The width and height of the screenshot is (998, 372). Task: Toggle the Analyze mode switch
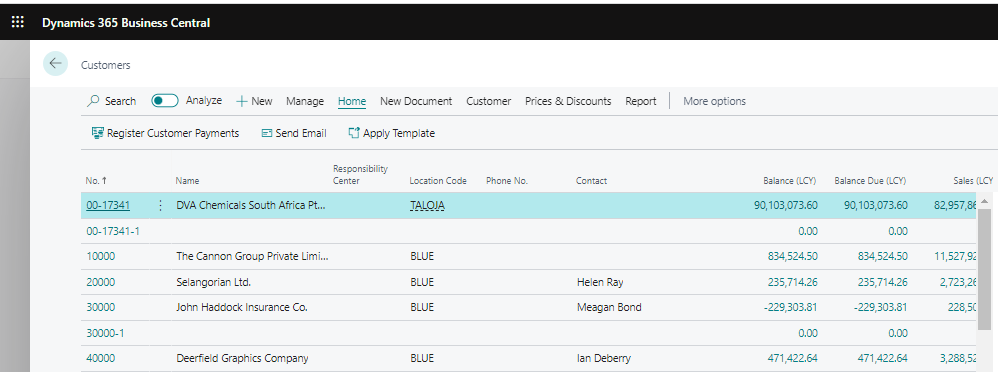[x=165, y=101]
